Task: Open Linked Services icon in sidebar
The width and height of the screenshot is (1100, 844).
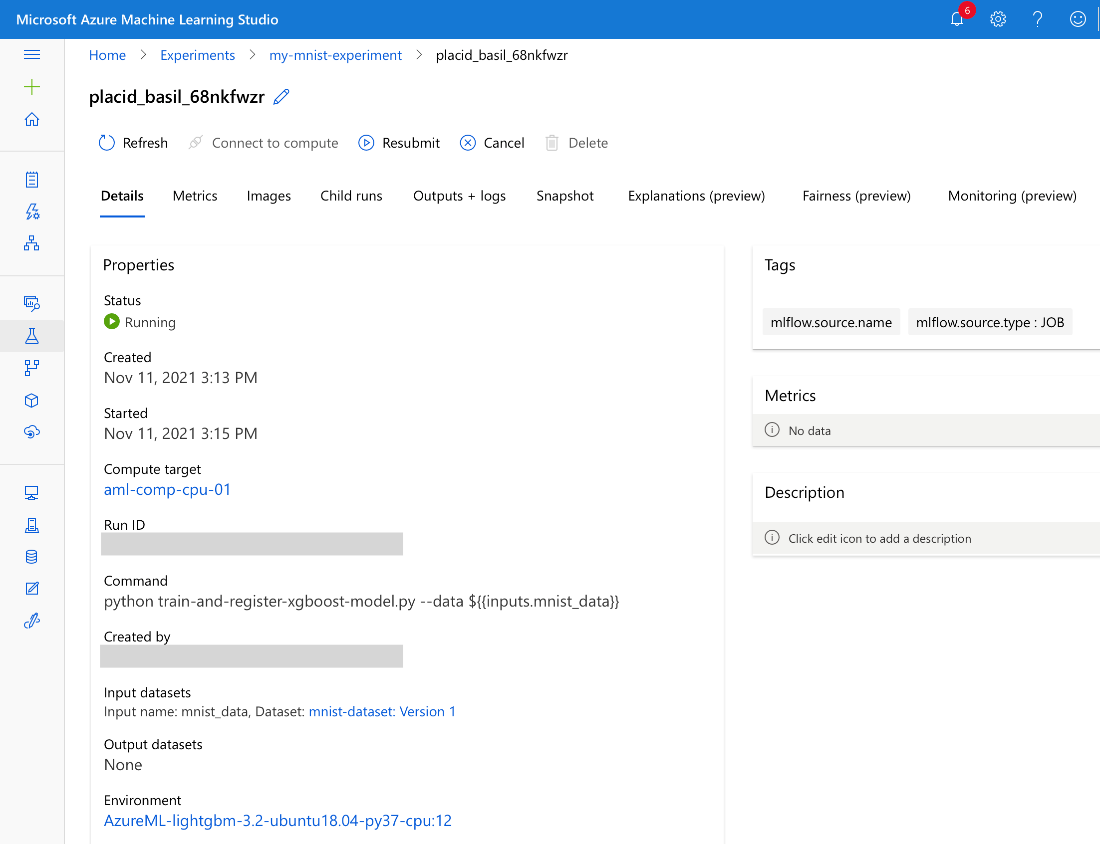Action: (32, 621)
